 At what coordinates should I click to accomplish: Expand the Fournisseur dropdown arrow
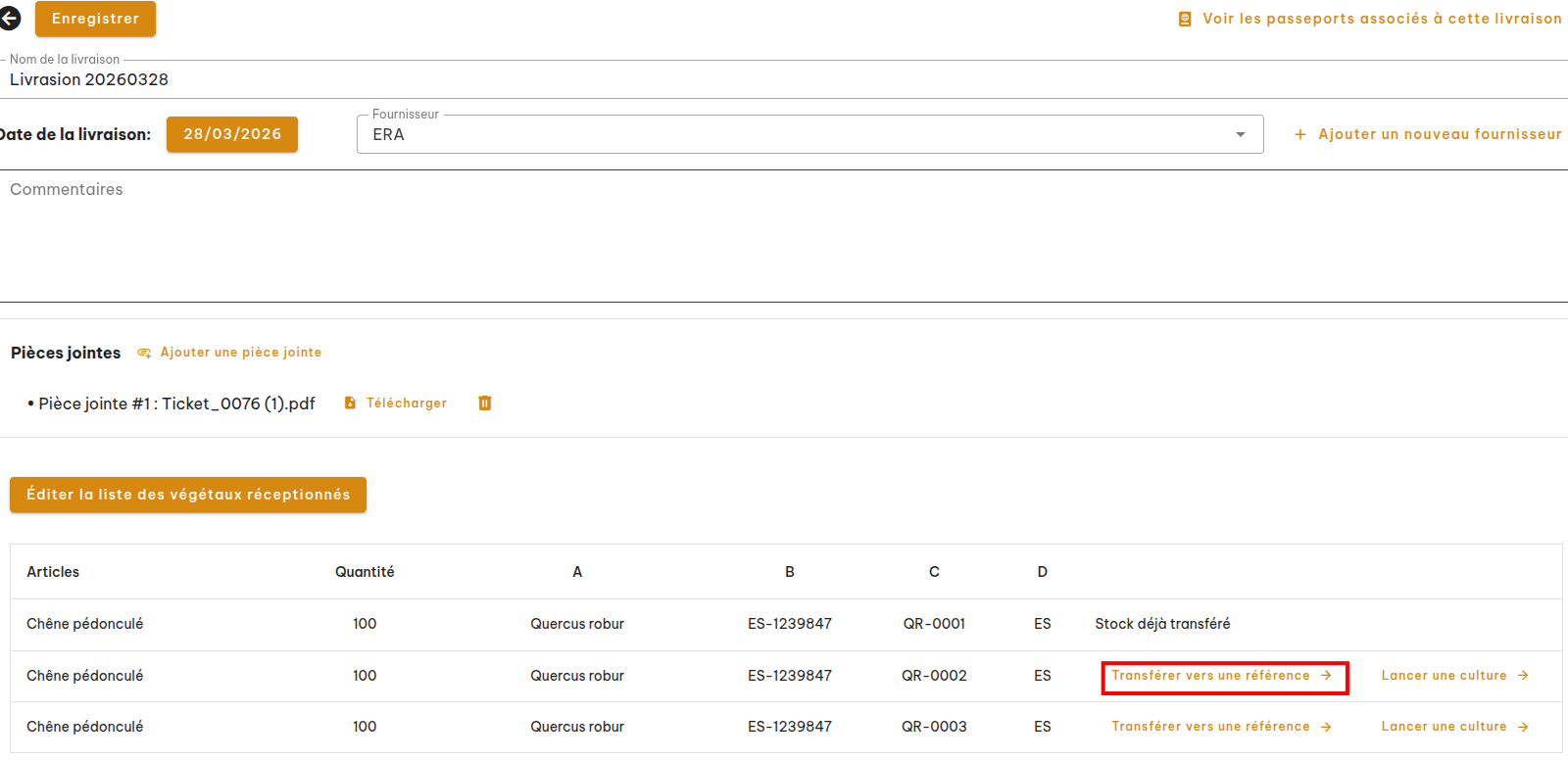point(1241,135)
